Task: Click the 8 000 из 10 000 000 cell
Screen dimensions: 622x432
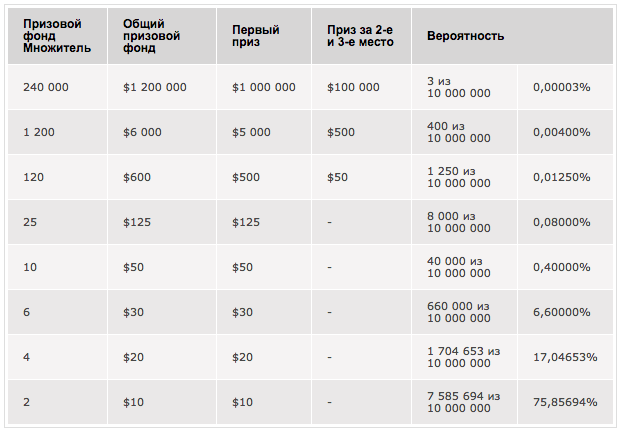Action: click(465, 222)
